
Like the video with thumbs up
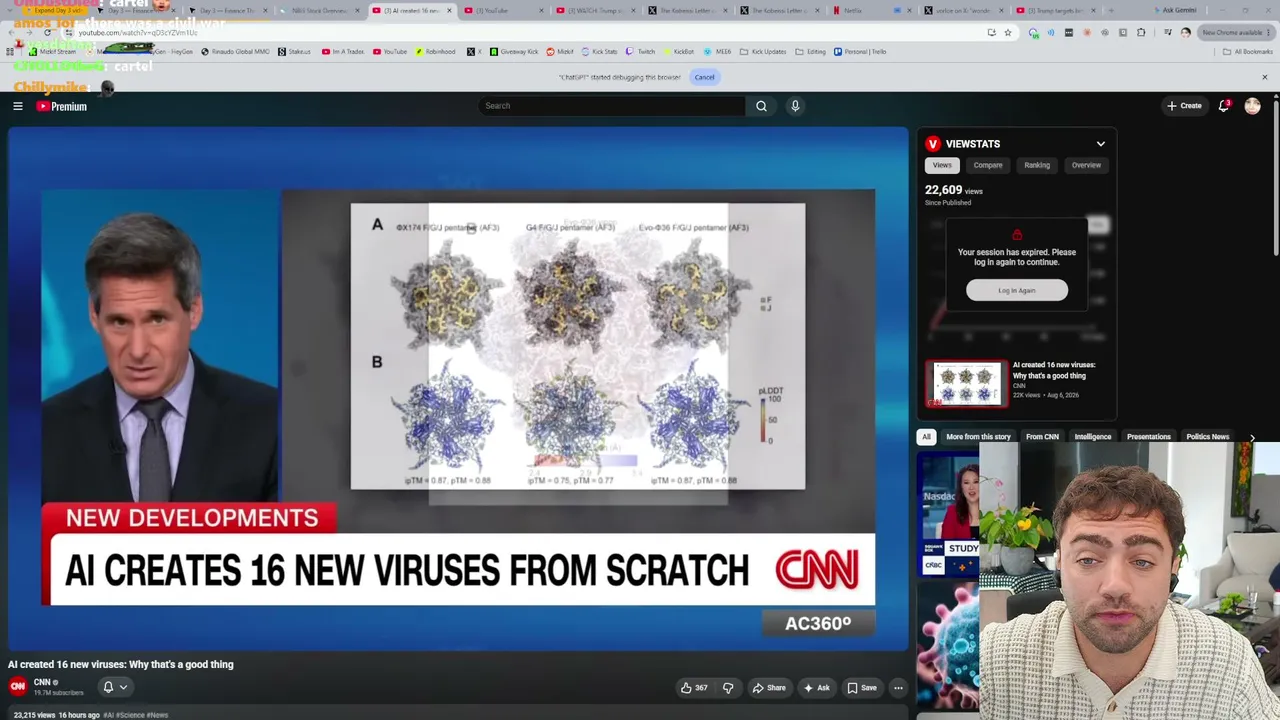pyautogui.click(x=694, y=688)
